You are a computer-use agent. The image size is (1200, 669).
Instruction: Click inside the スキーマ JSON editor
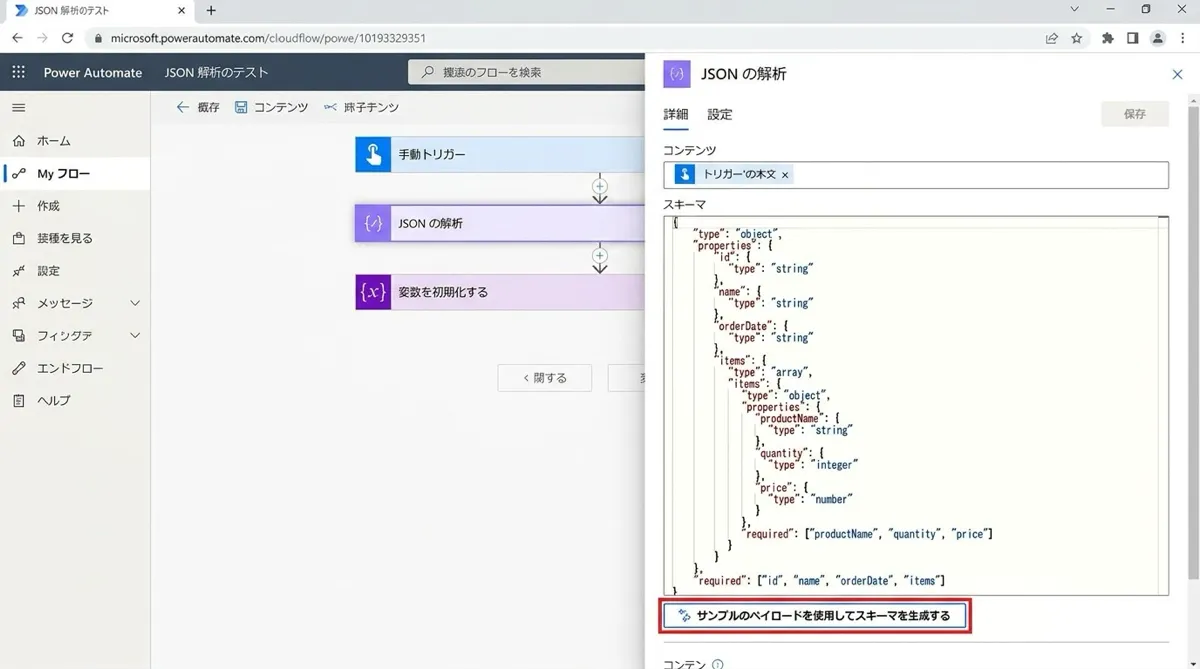tap(916, 405)
